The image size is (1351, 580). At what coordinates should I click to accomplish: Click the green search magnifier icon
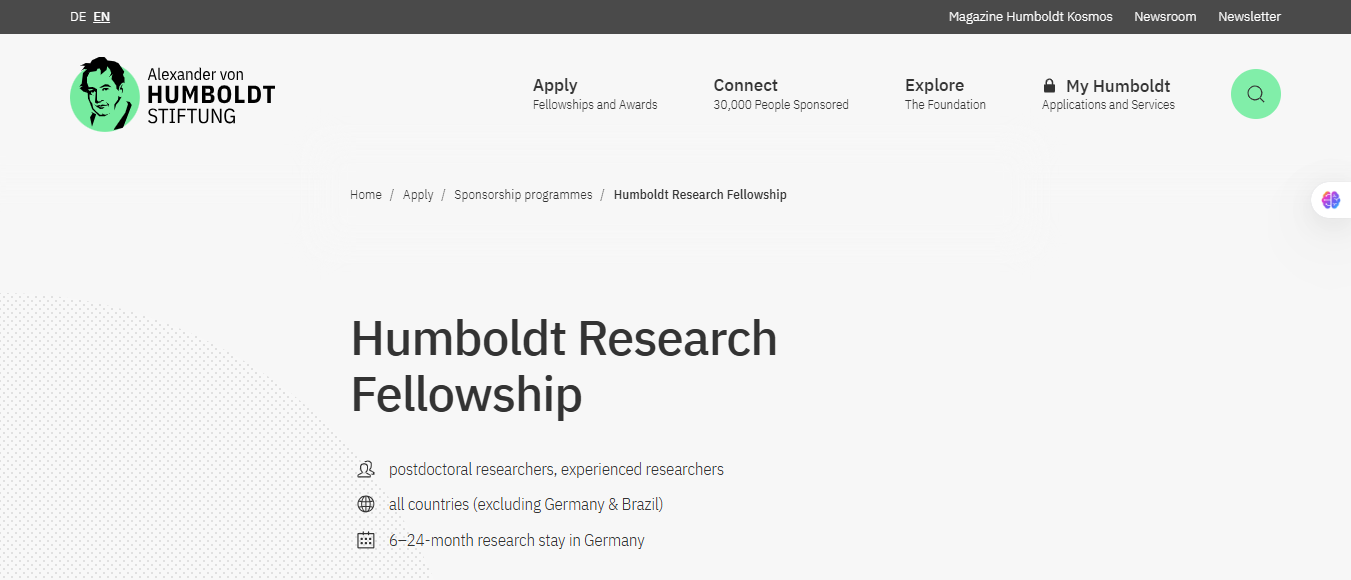(x=1255, y=94)
